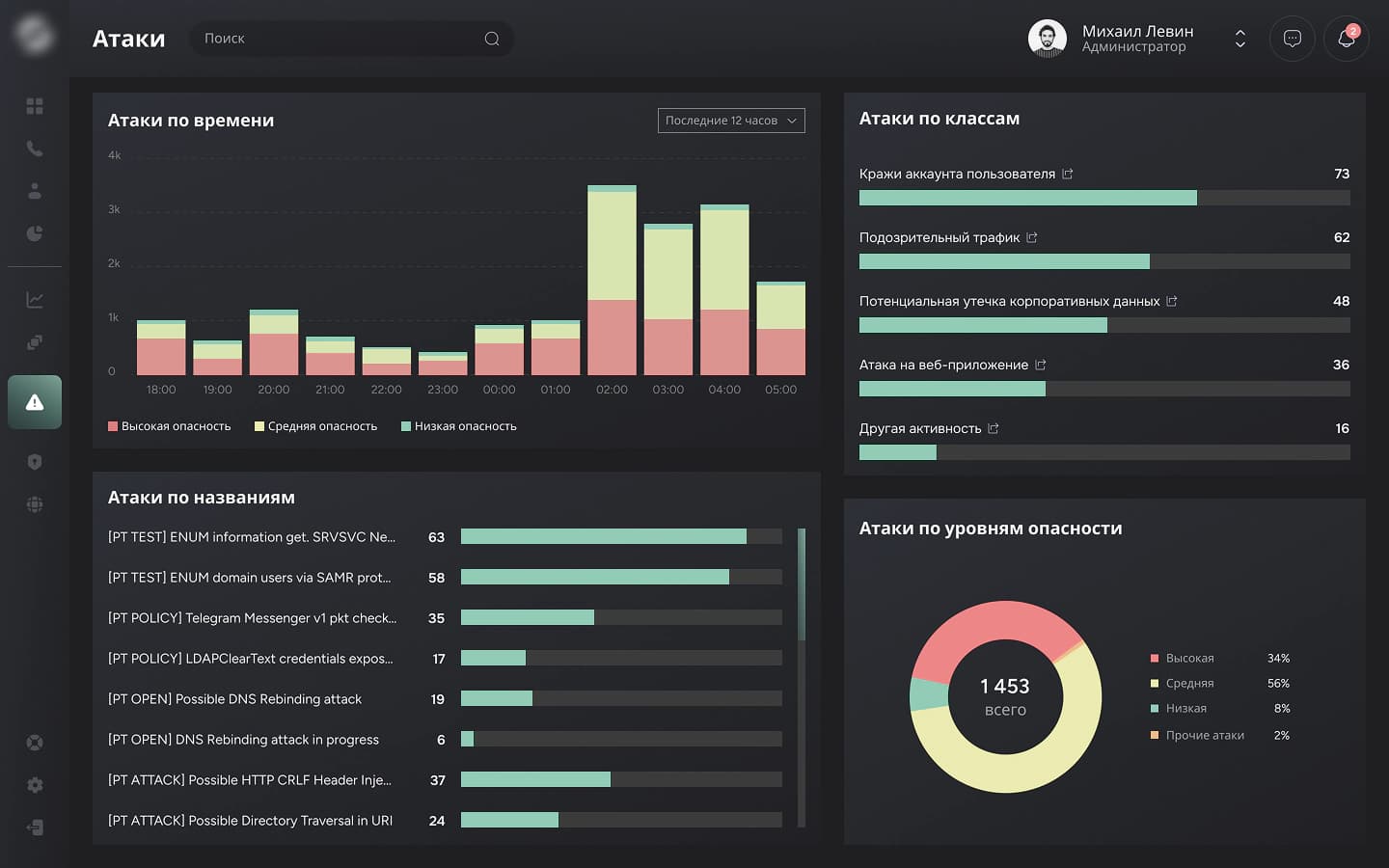Image resolution: width=1389 pixels, height=868 pixels.
Task: Expand user menu arrows next to Михаил Левин
Action: coord(1240,39)
